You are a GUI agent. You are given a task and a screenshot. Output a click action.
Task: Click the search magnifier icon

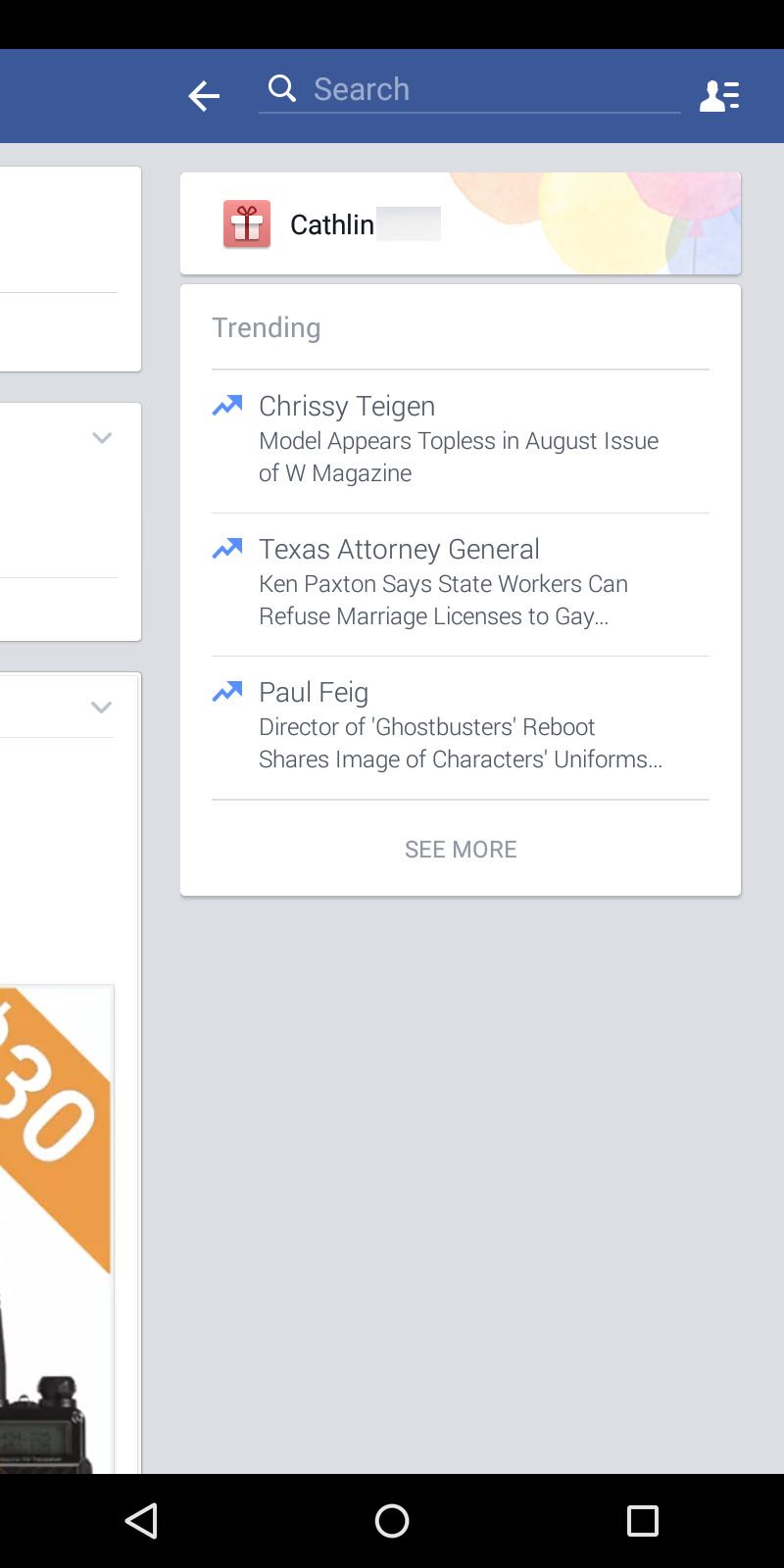click(282, 88)
